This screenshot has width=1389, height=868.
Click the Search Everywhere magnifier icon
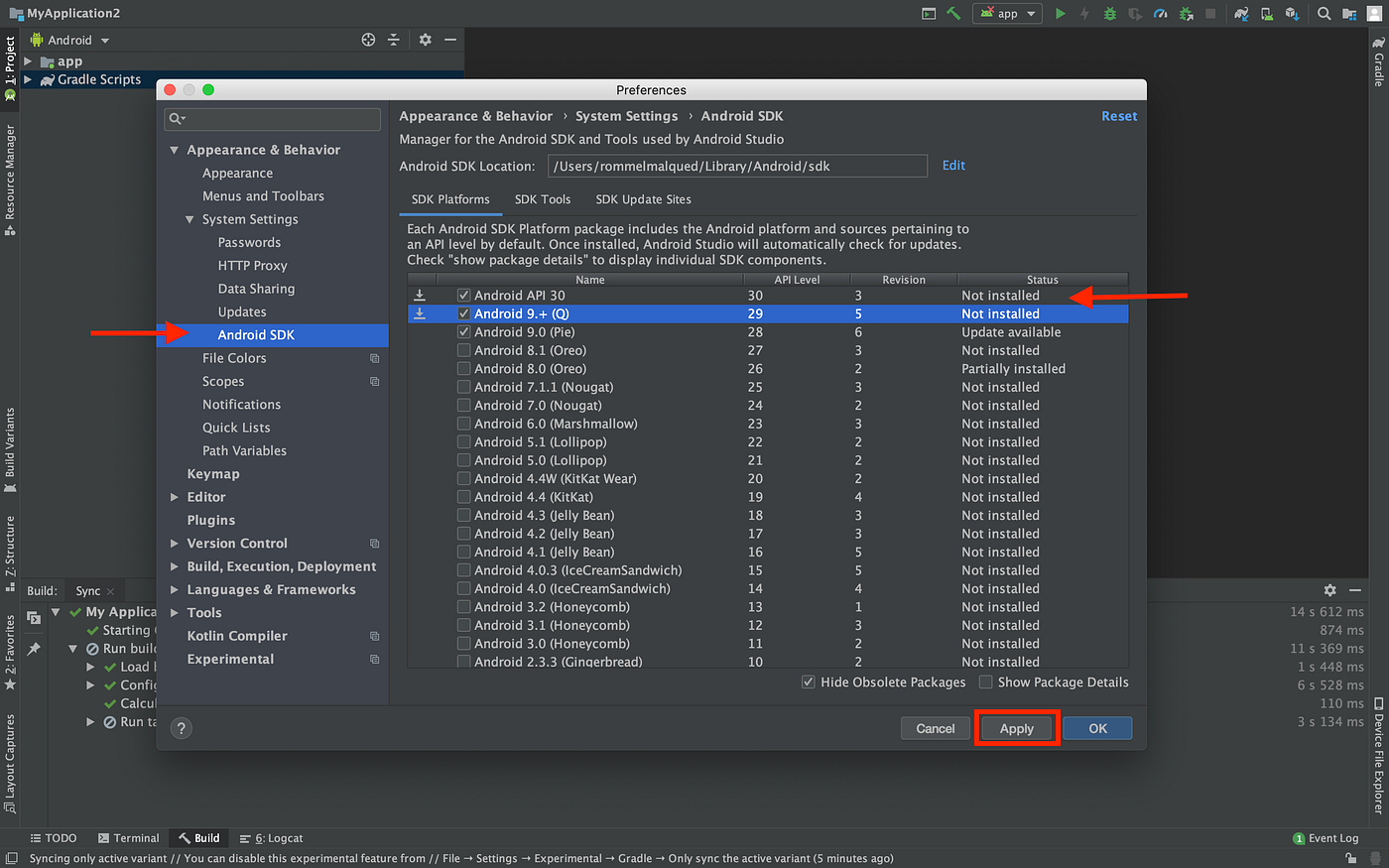[x=1325, y=14]
